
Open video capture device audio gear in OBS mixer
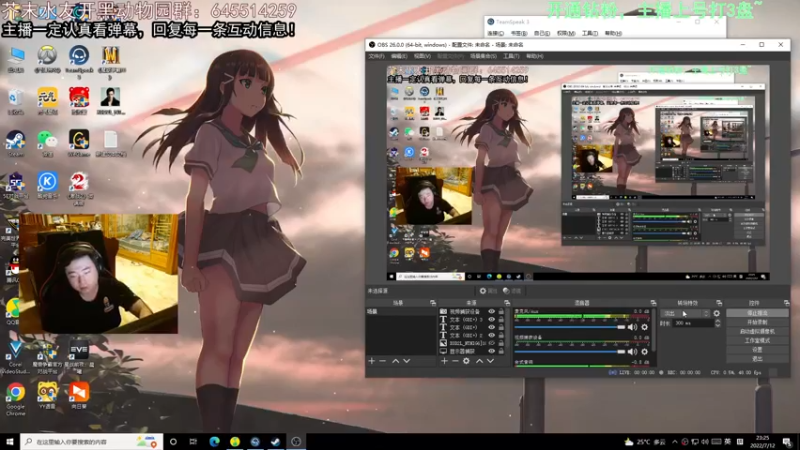tap(644, 352)
